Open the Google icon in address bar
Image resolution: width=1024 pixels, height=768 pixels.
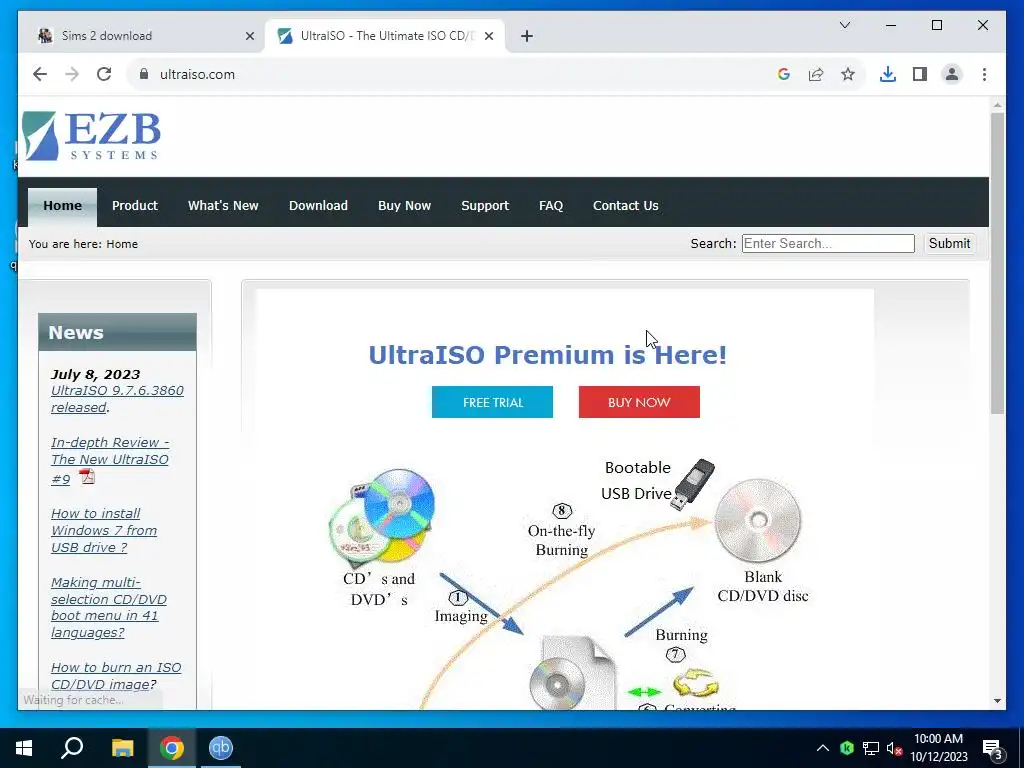[x=784, y=74]
